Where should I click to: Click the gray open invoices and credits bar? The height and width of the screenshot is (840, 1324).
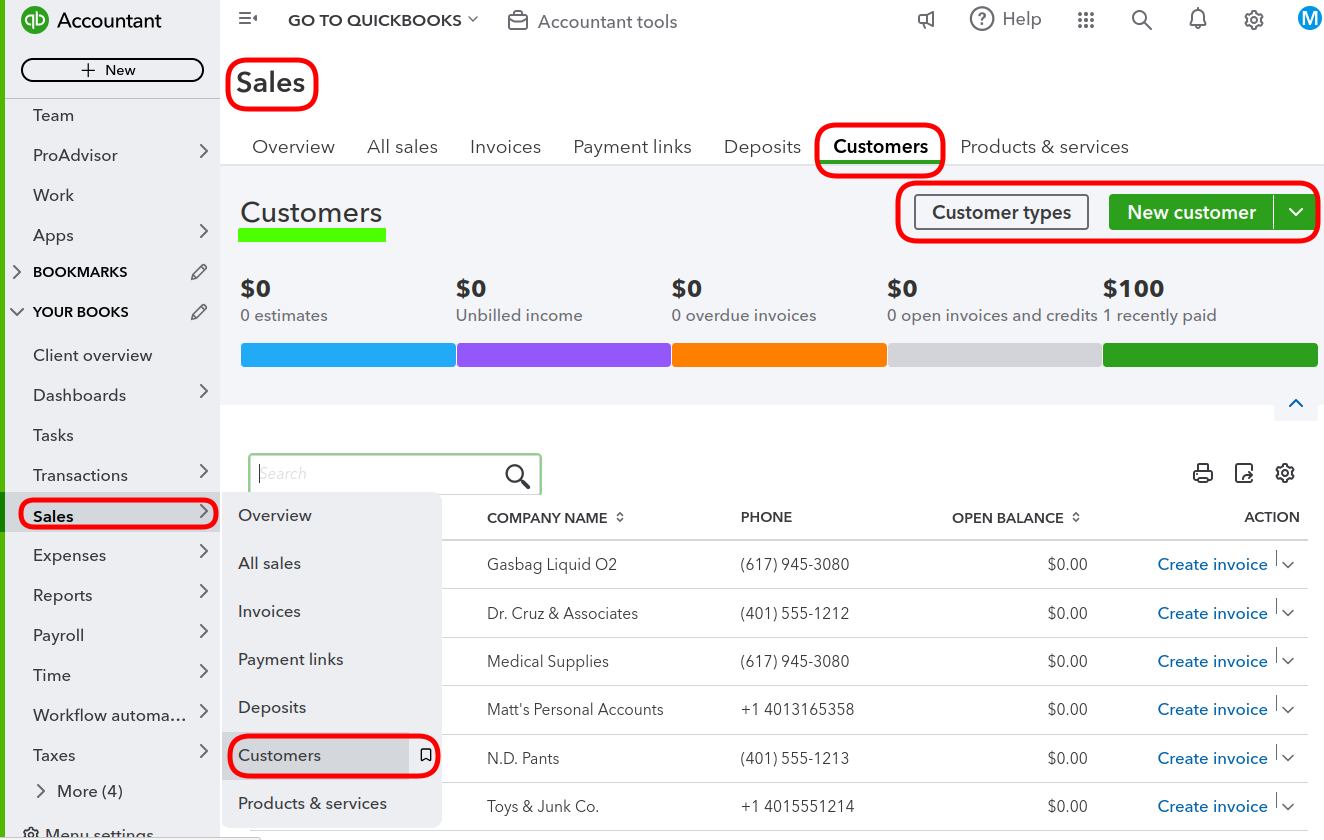(x=995, y=355)
